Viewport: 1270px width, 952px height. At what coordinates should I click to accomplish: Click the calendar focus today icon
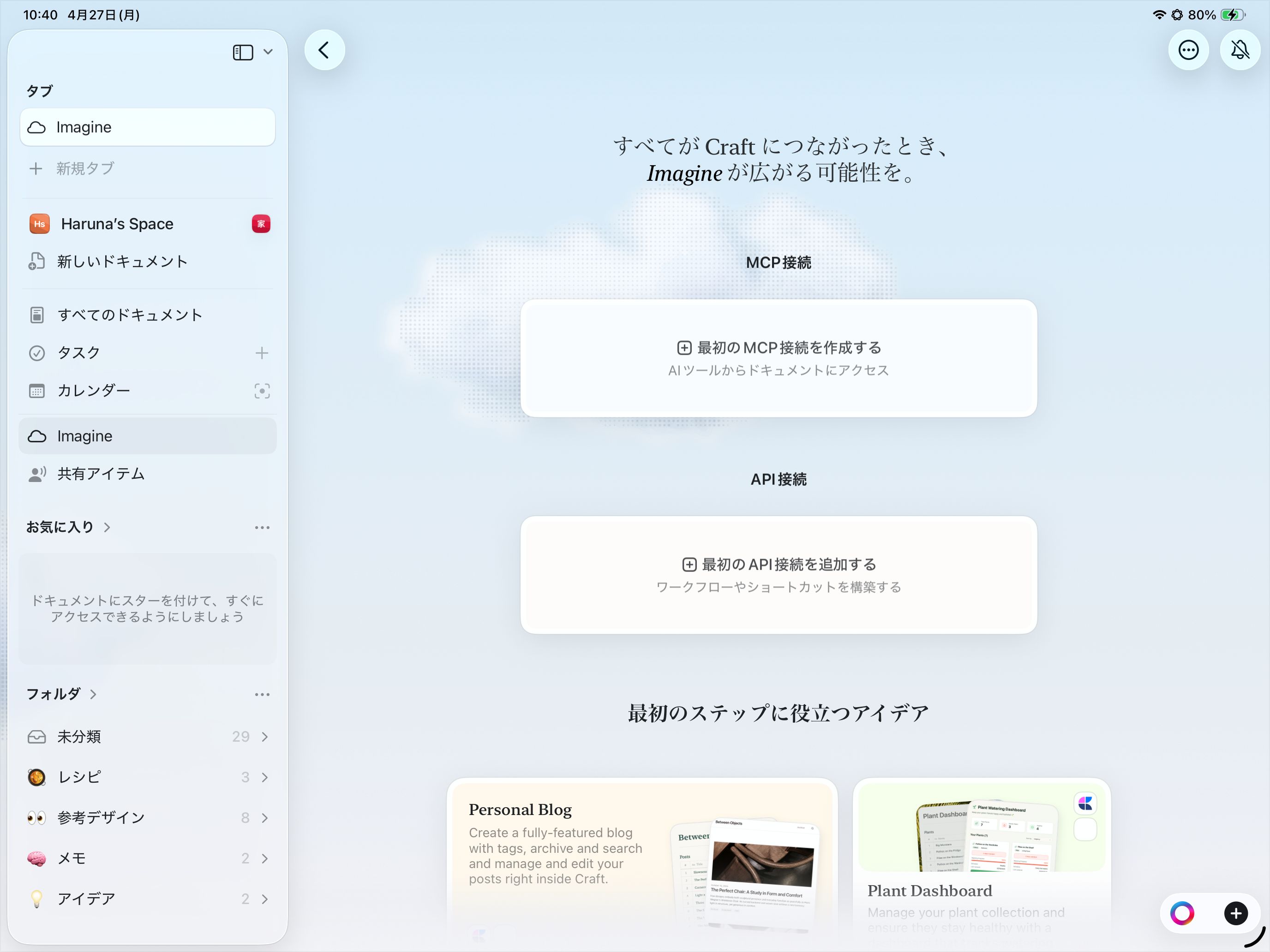[262, 391]
